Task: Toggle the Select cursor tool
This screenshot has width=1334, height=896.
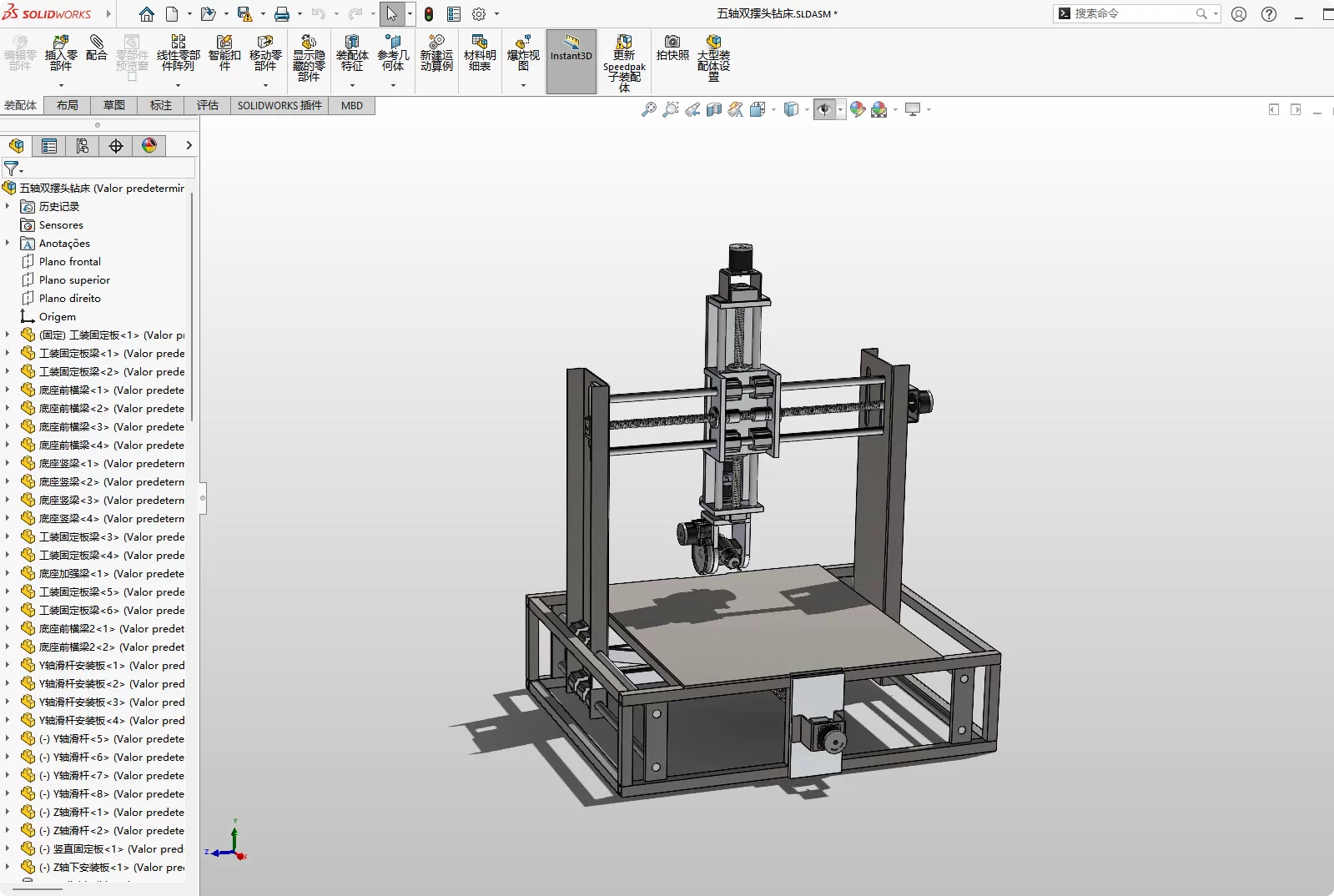Action: [391, 14]
